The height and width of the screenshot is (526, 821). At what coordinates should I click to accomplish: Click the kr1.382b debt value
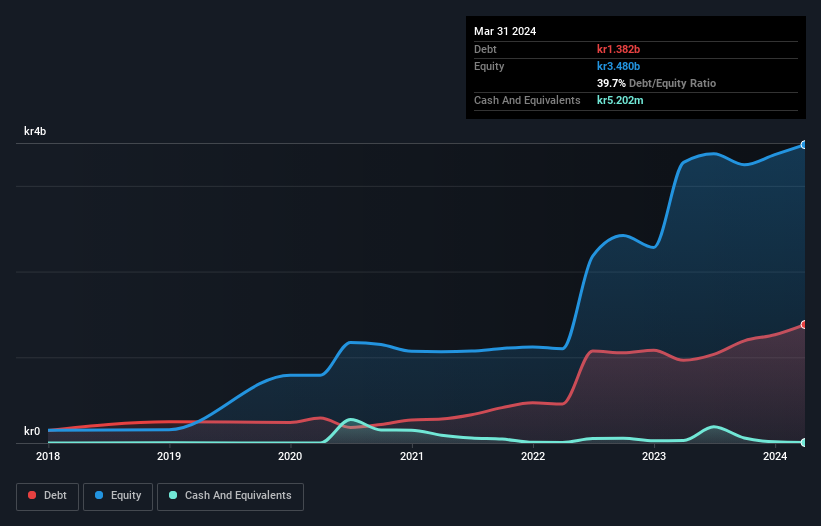618,49
